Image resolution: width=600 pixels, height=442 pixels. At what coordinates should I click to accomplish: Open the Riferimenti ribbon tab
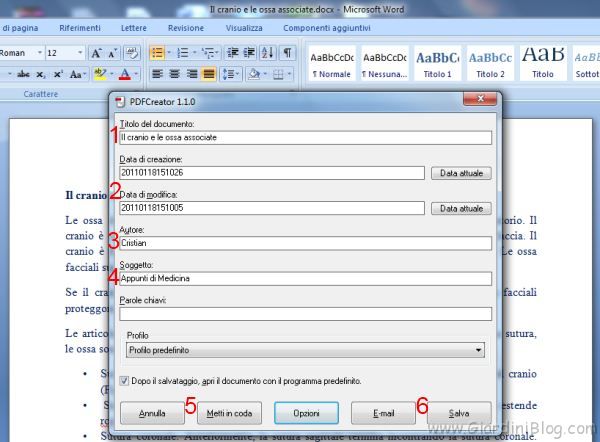pos(80,28)
